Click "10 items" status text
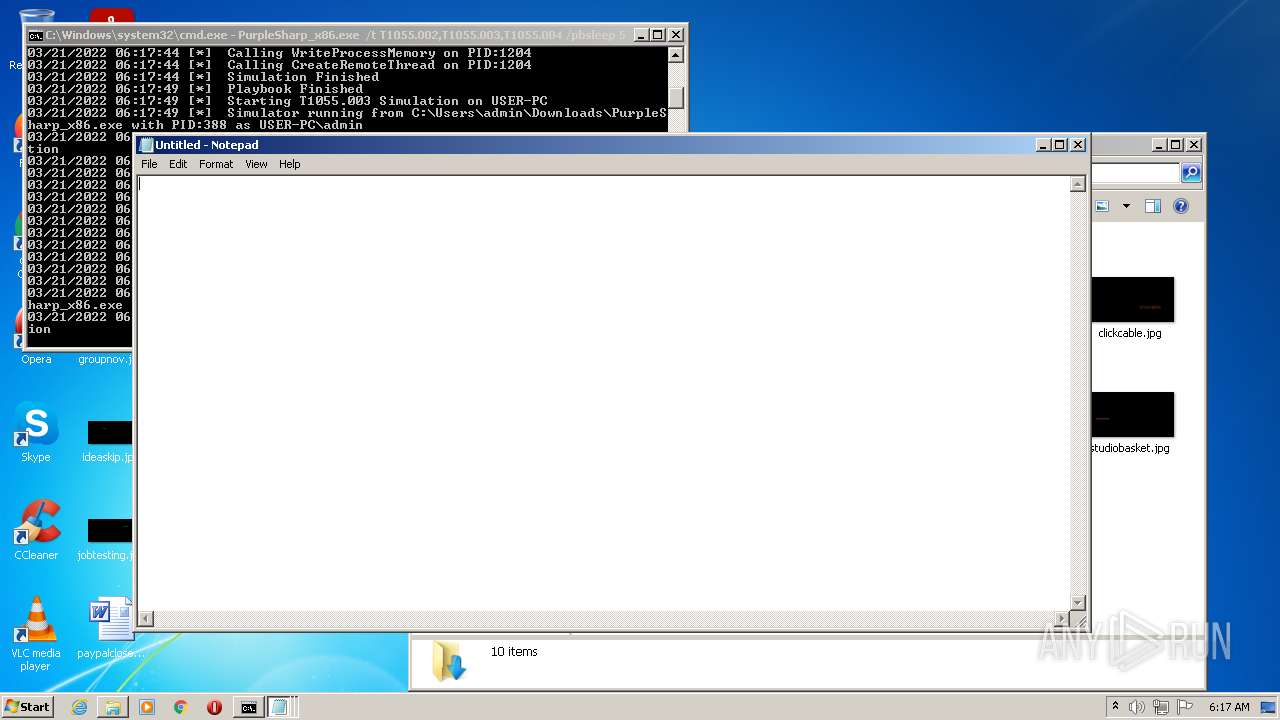 [514, 651]
